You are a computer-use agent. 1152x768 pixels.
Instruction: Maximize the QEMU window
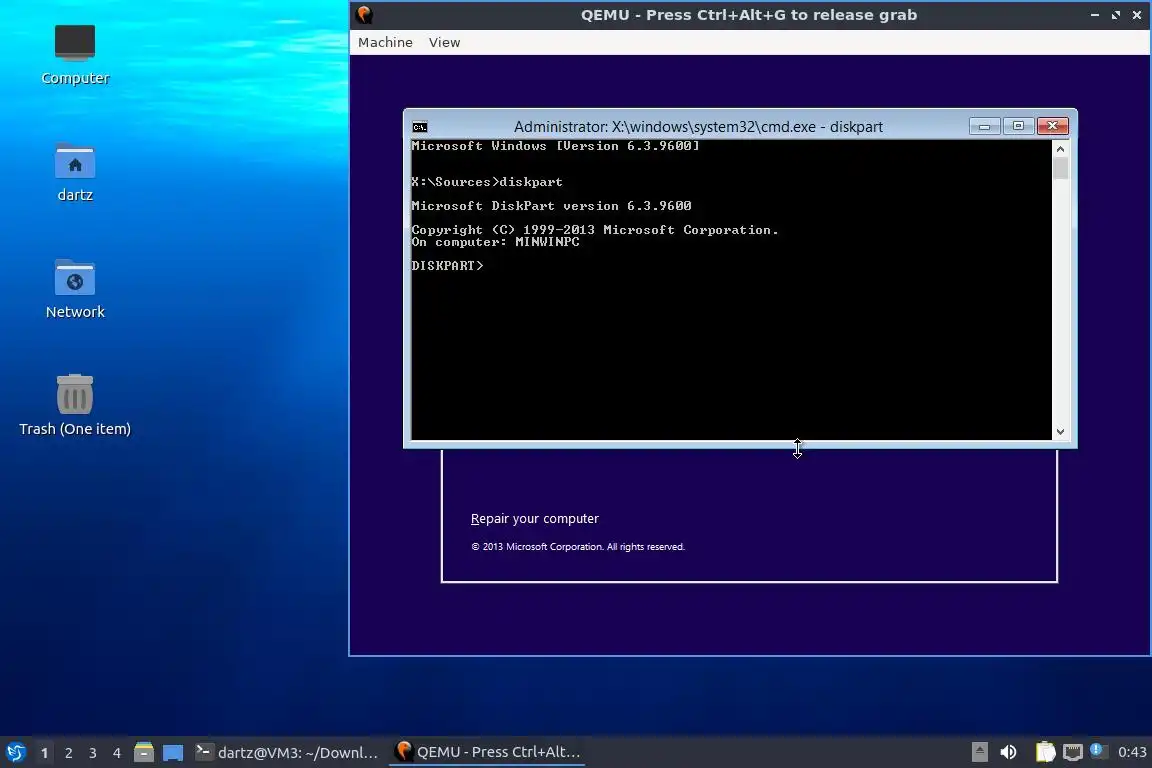click(1116, 15)
